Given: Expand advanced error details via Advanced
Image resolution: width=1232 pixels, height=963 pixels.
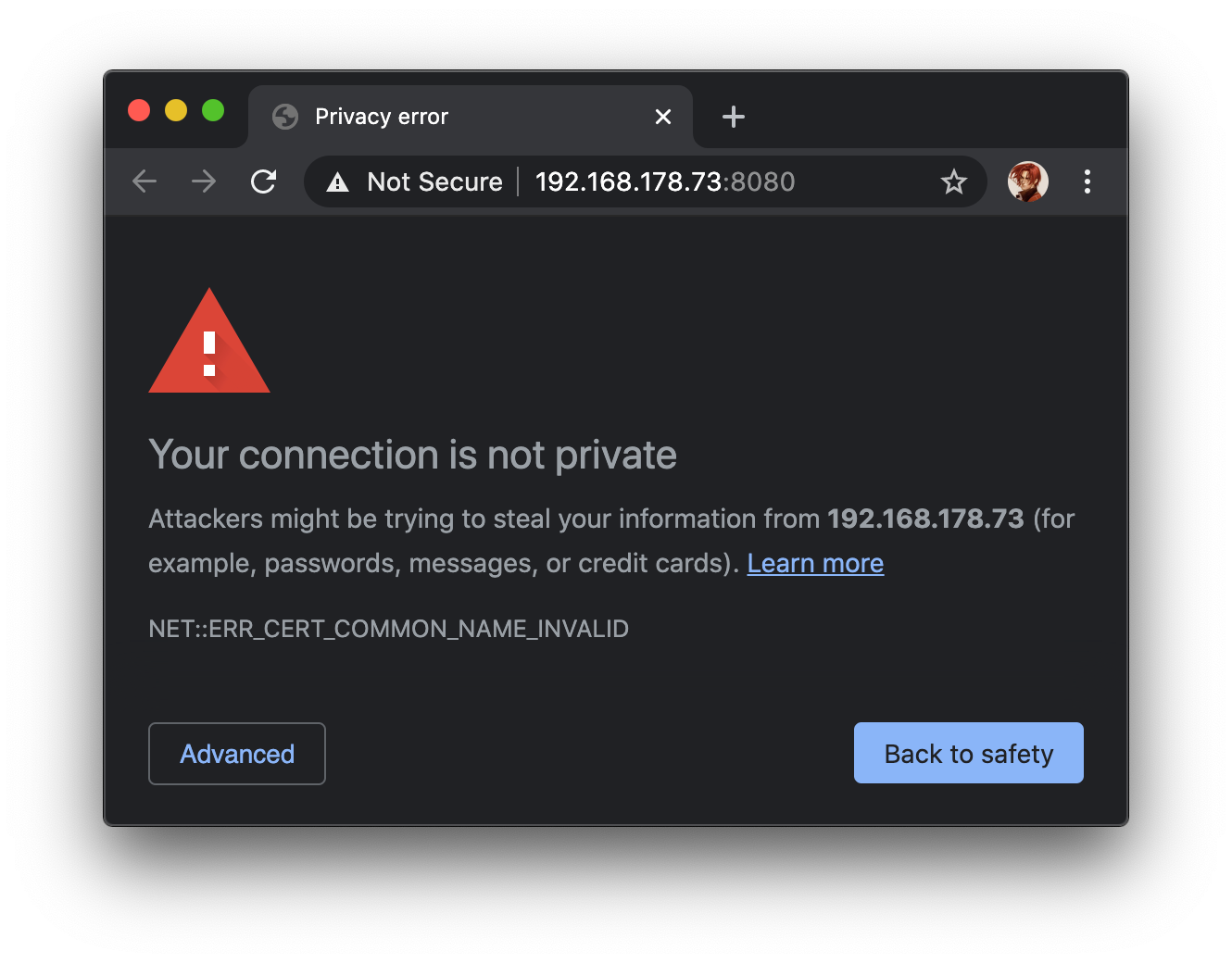Looking at the screenshot, I should [x=236, y=753].
